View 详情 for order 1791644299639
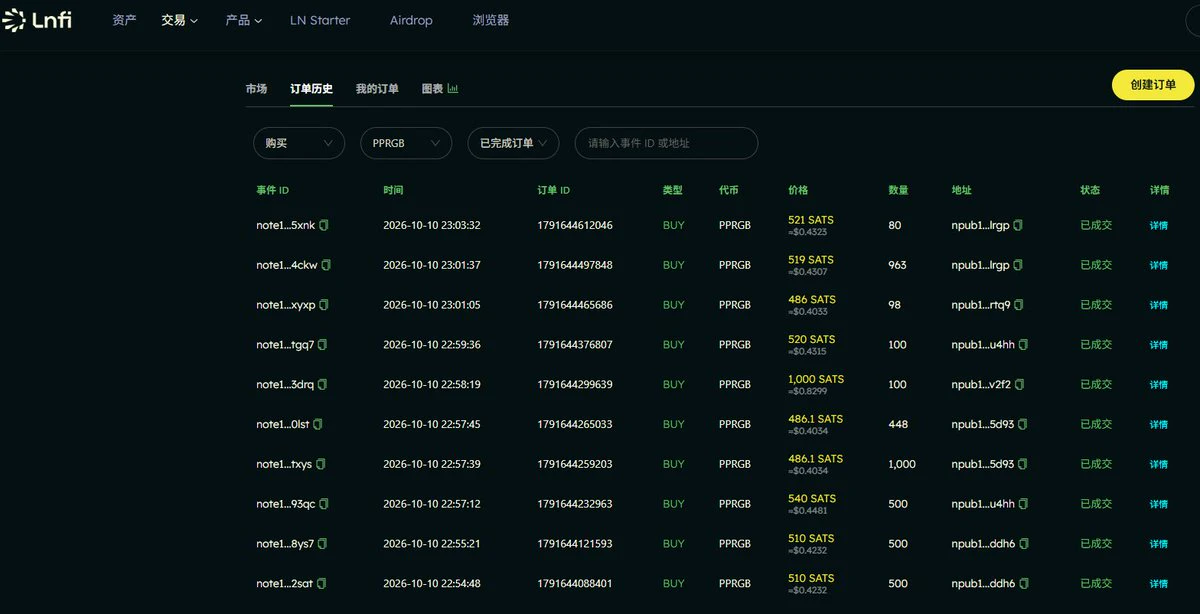Image resolution: width=1200 pixels, height=614 pixels. pyautogui.click(x=1159, y=385)
